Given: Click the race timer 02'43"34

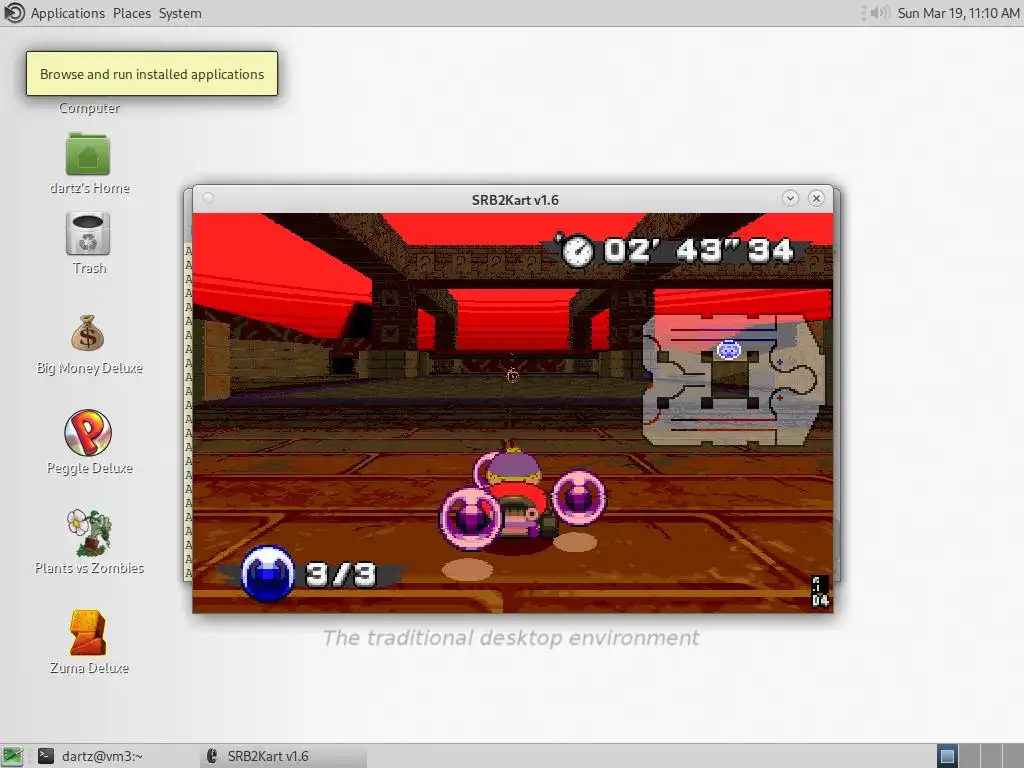Looking at the screenshot, I should (698, 250).
